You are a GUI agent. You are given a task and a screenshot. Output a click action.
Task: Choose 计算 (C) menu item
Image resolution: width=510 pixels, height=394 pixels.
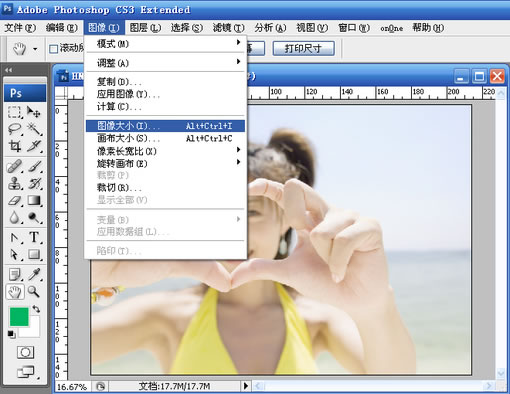click(x=165, y=107)
